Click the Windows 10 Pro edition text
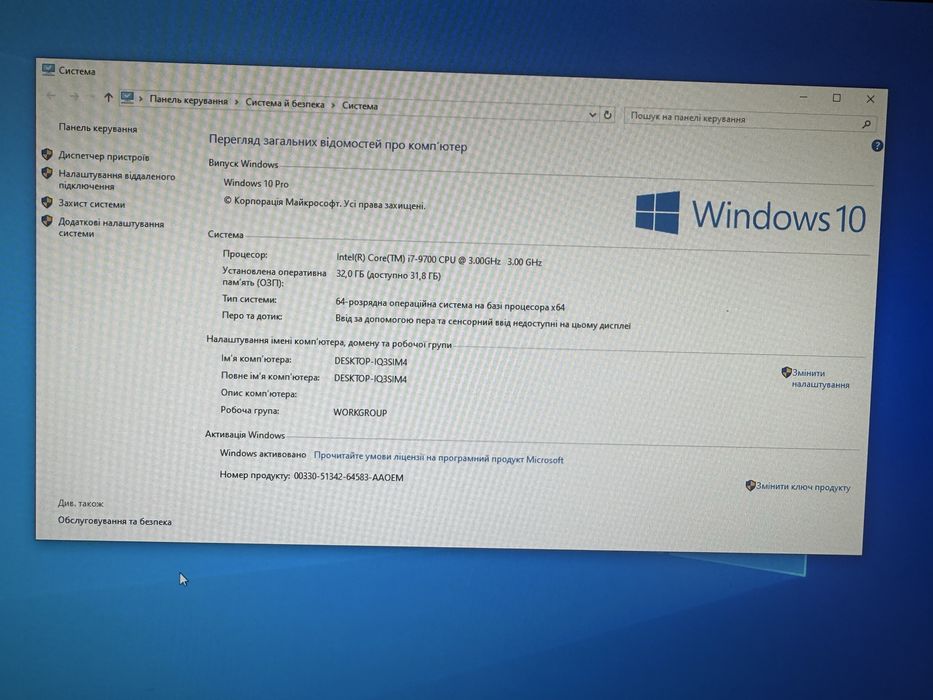The width and height of the screenshot is (933, 700). pos(256,183)
